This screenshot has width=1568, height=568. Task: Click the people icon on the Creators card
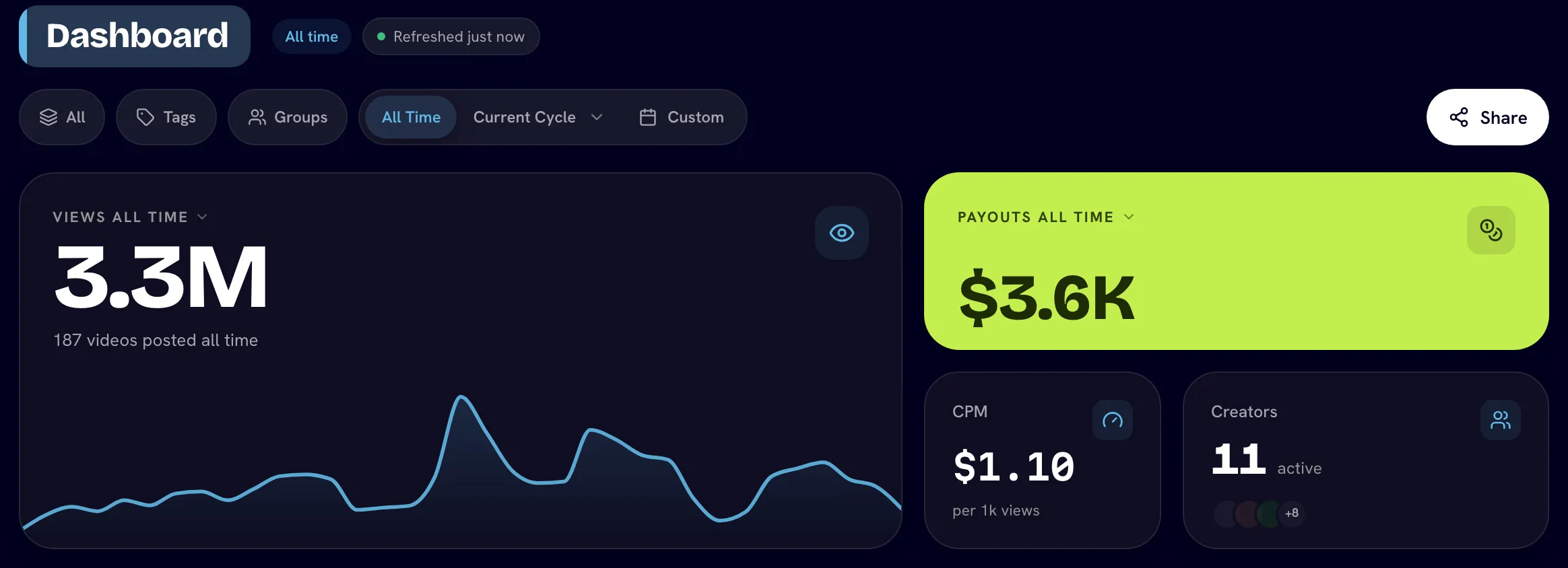click(1500, 421)
